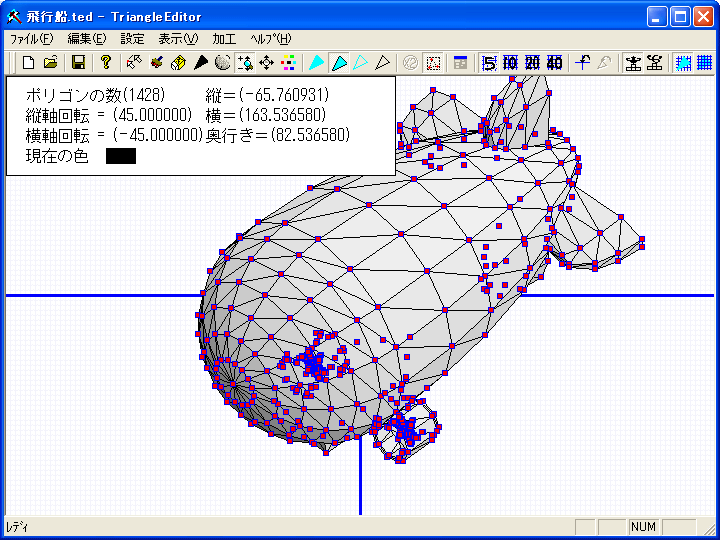
Task: Expand the 表示(V) menu
Action: point(178,39)
